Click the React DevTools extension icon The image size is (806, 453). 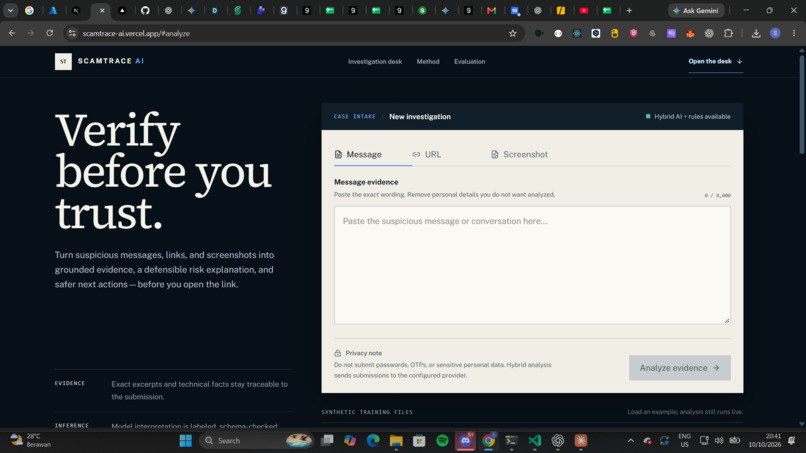coord(577,33)
